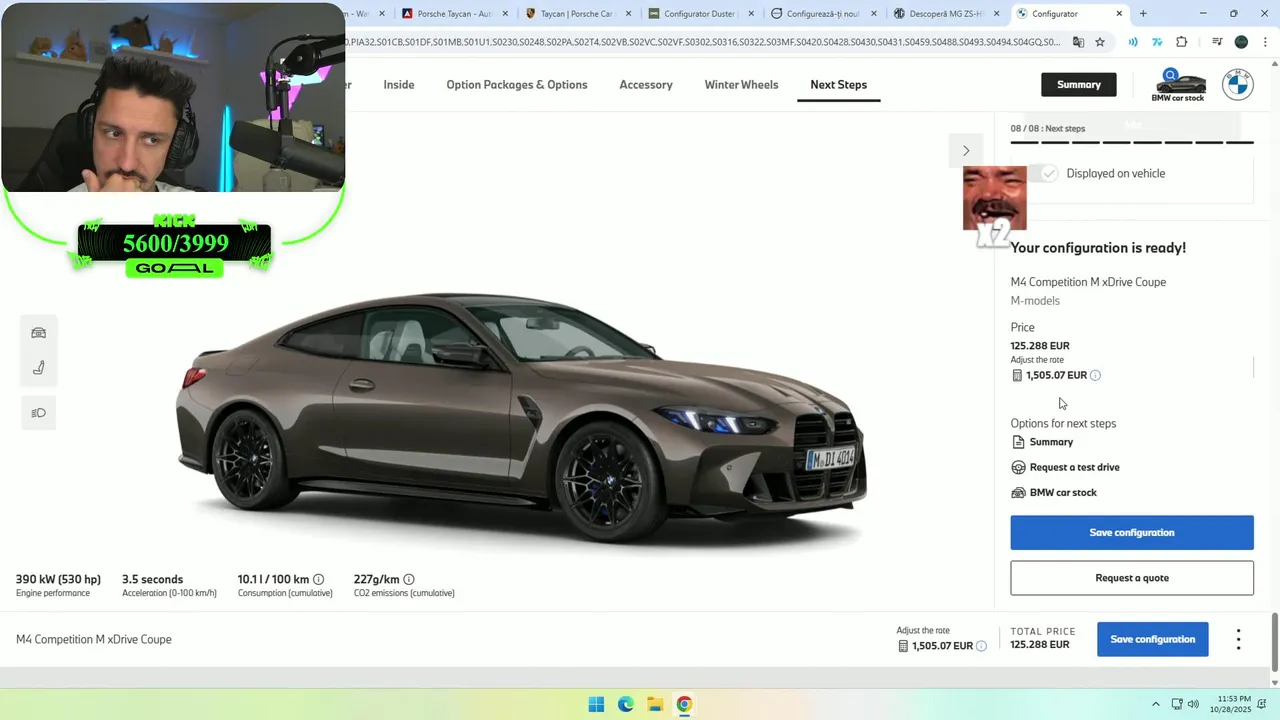Click the BMW roundel logo

(x=1238, y=85)
